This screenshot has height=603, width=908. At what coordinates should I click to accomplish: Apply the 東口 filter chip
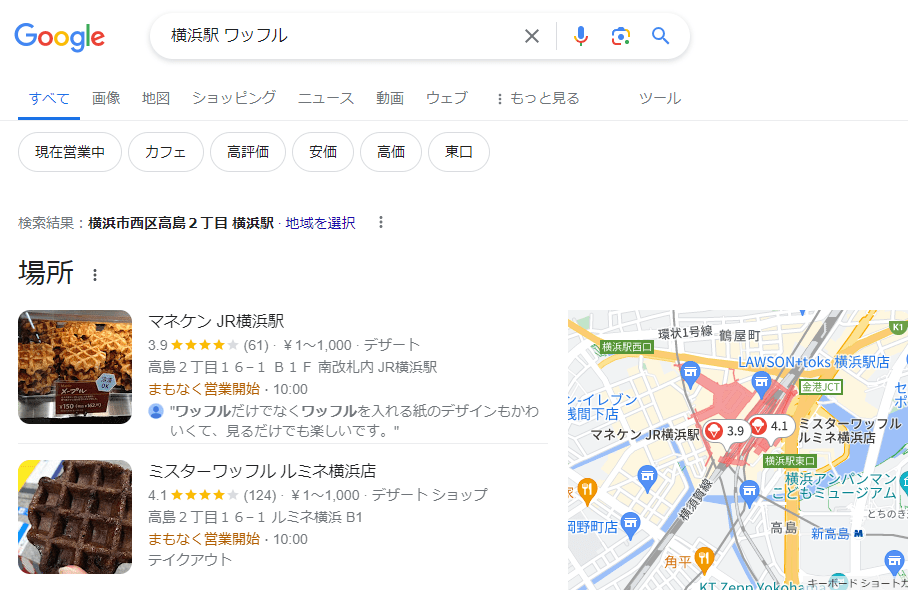click(459, 152)
